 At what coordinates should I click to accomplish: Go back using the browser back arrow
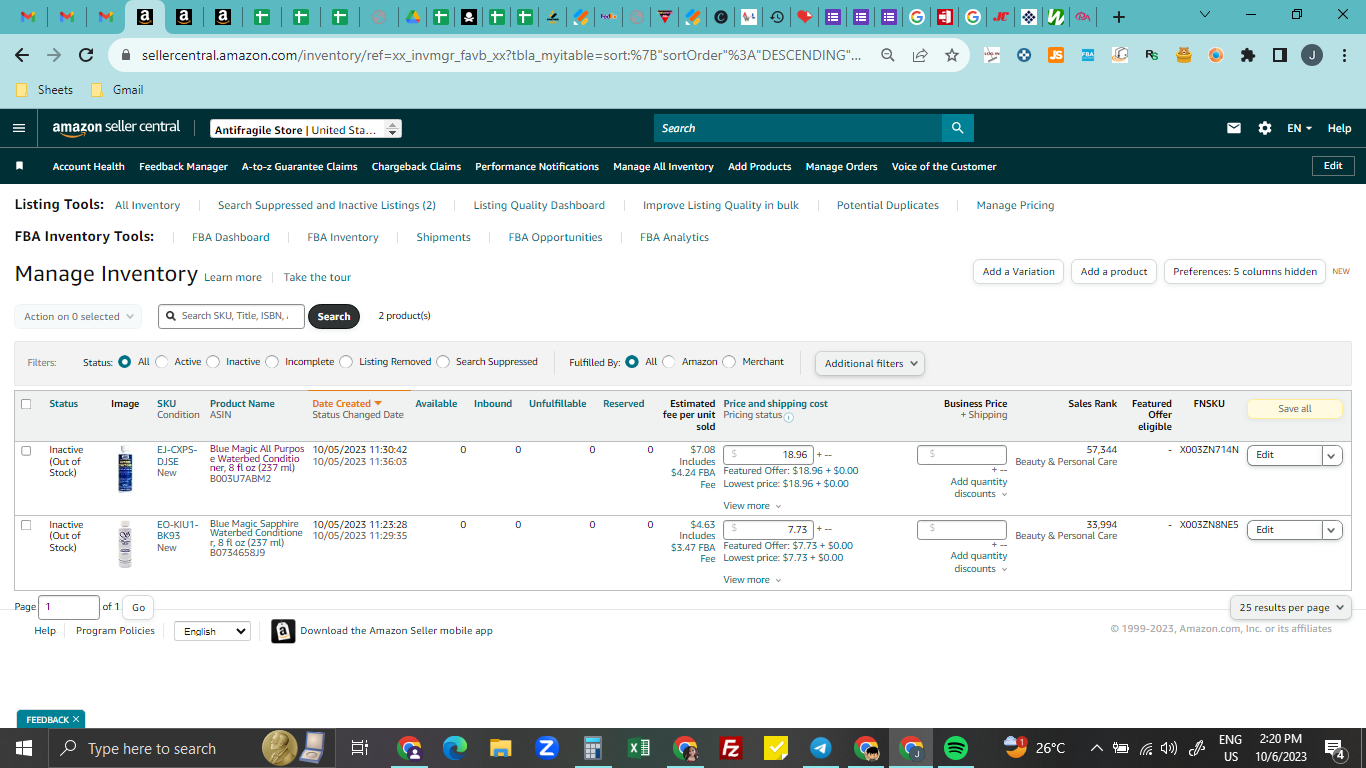point(22,56)
